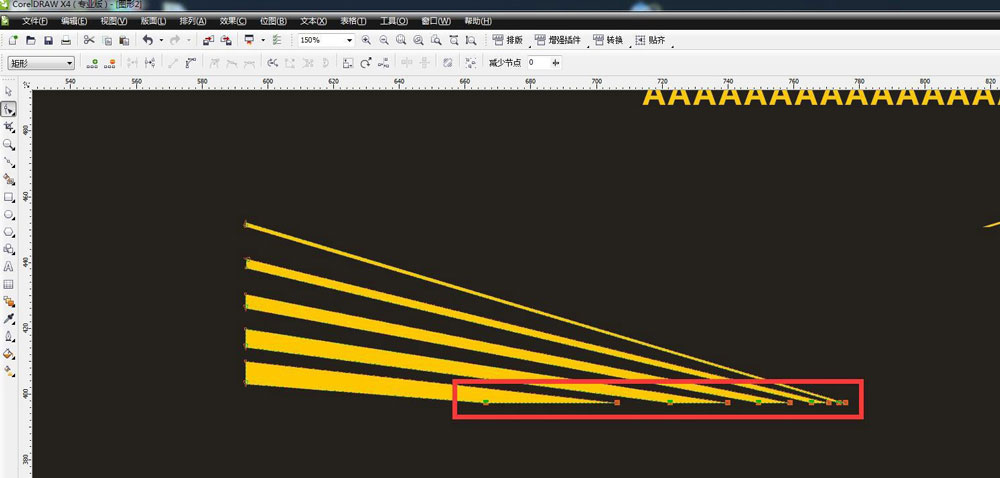The width and height of the screenshot is (1000, 478).
Task: Click the Save disk icon
Action: coord(48,40)
